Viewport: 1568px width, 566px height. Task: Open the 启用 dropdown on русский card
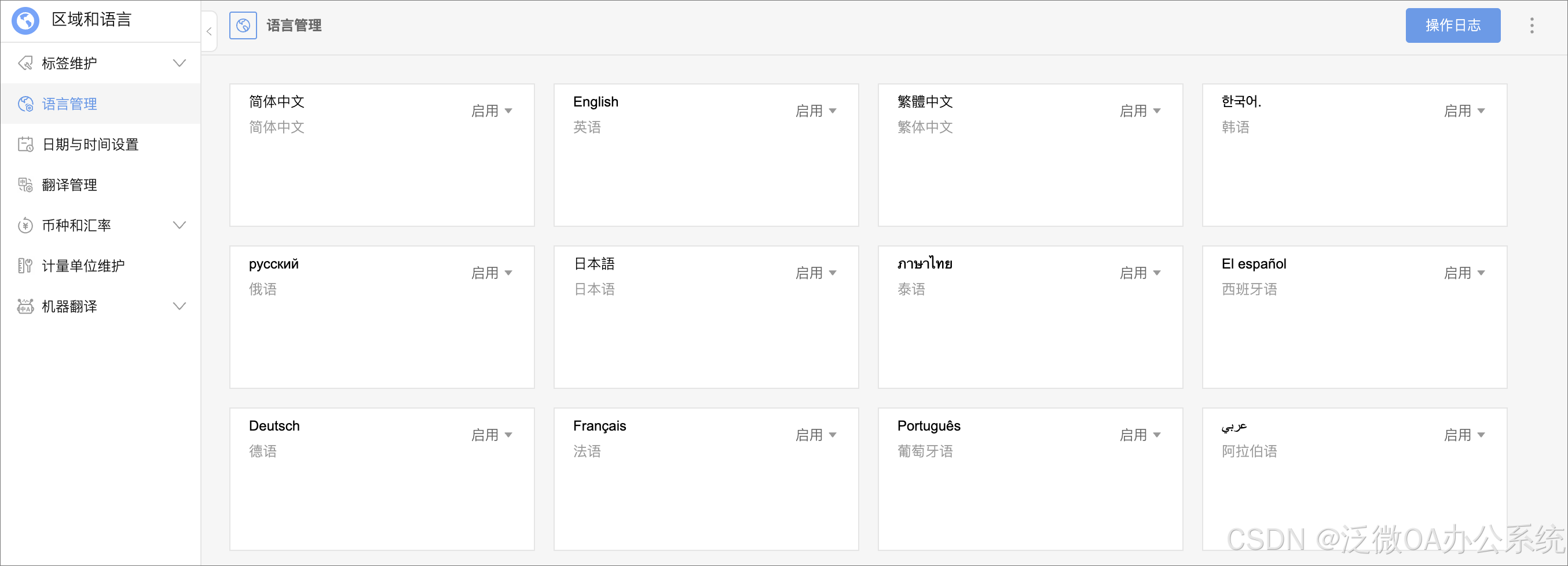(492, 273)
